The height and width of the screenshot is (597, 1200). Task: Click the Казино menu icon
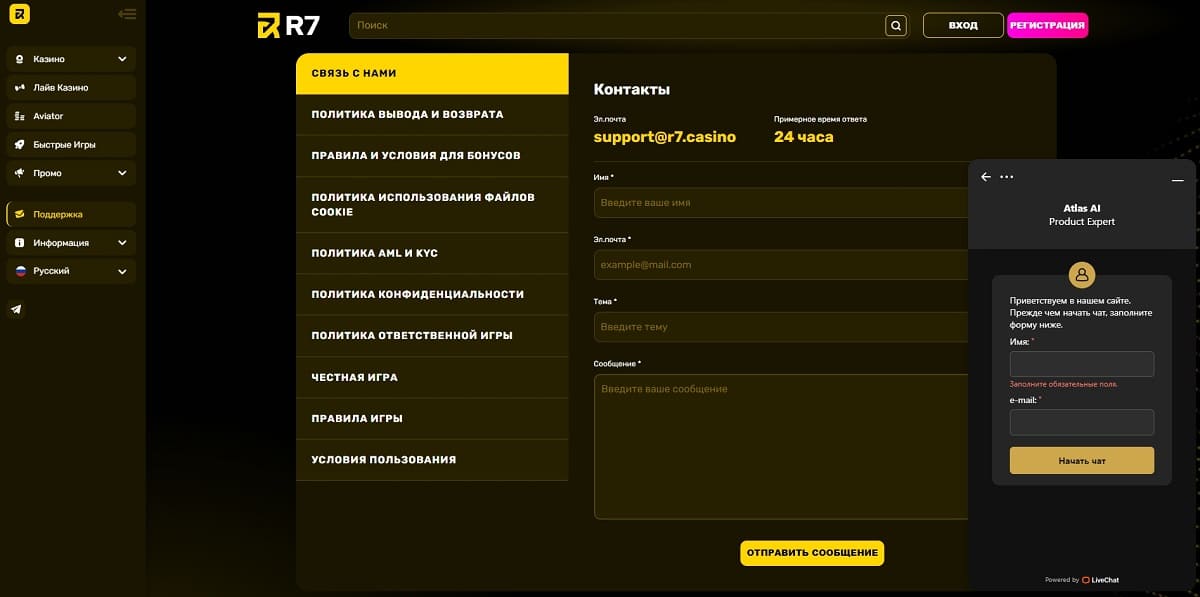19,59
